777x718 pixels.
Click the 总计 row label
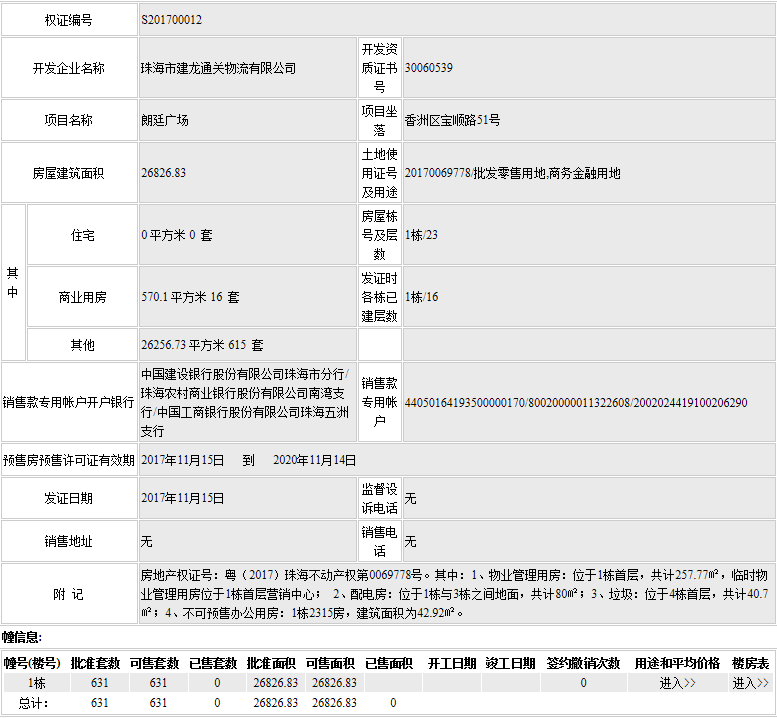click(36, 703)
